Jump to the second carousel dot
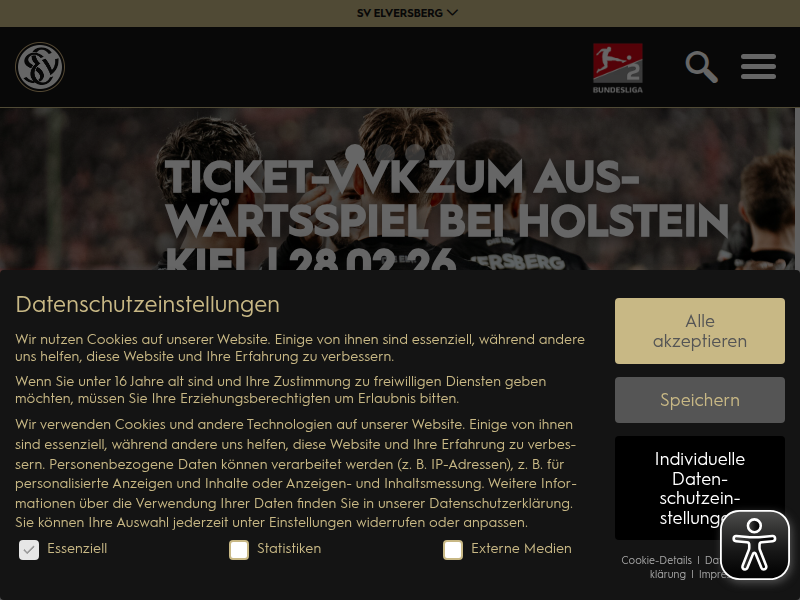The width and height of the screenshot is (800, 600). 385,153
